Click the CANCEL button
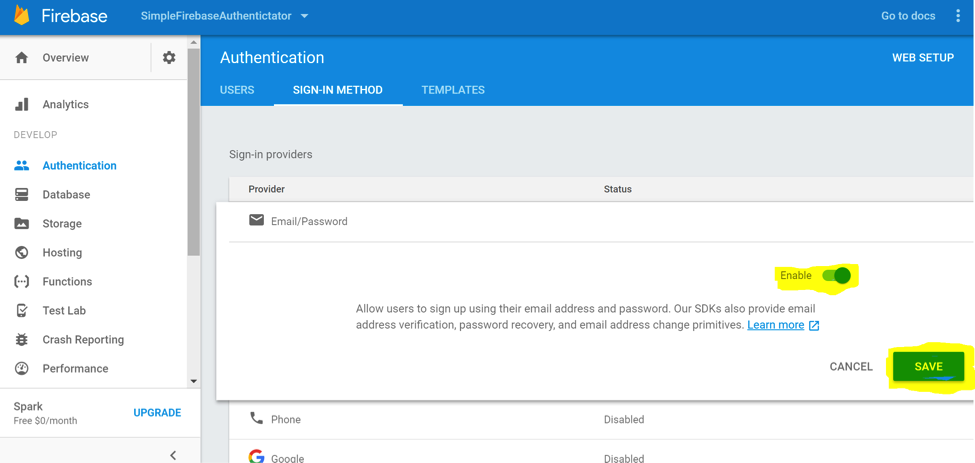 [851, 367]
